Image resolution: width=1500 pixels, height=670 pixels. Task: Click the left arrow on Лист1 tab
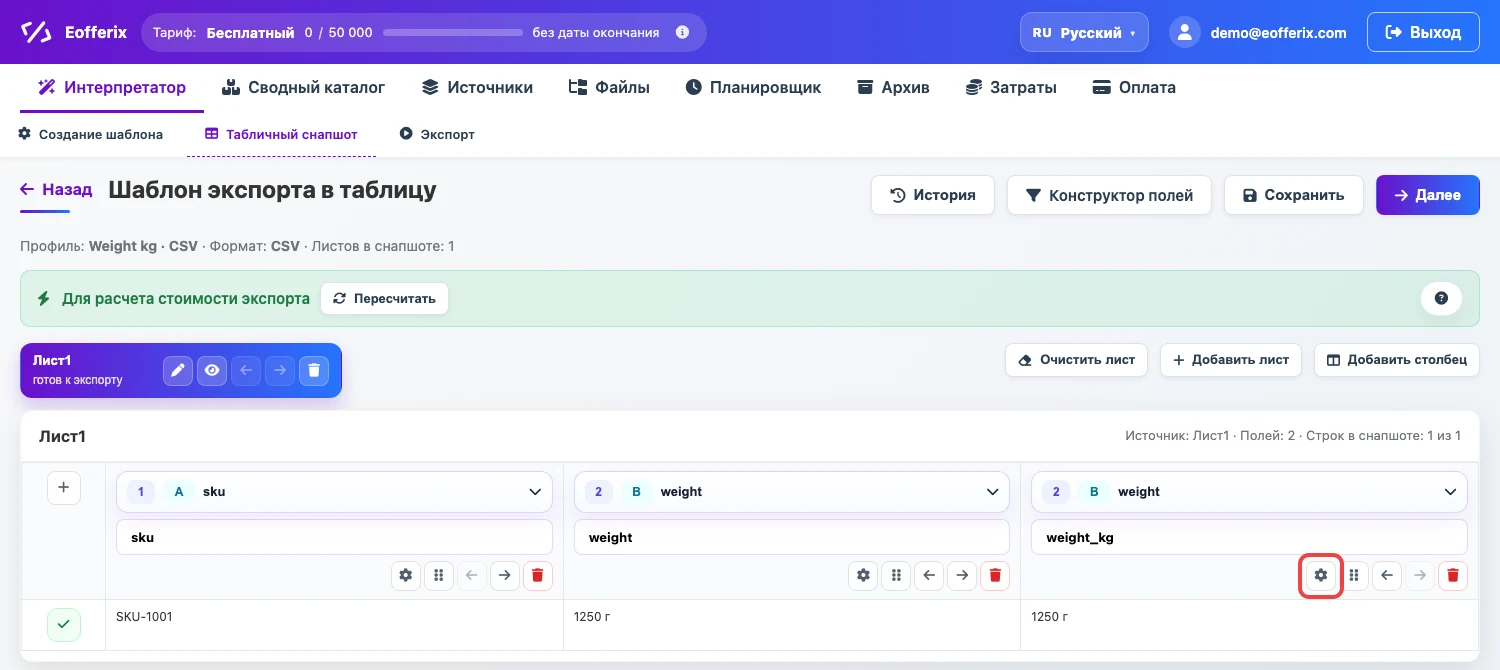point(246,371)
